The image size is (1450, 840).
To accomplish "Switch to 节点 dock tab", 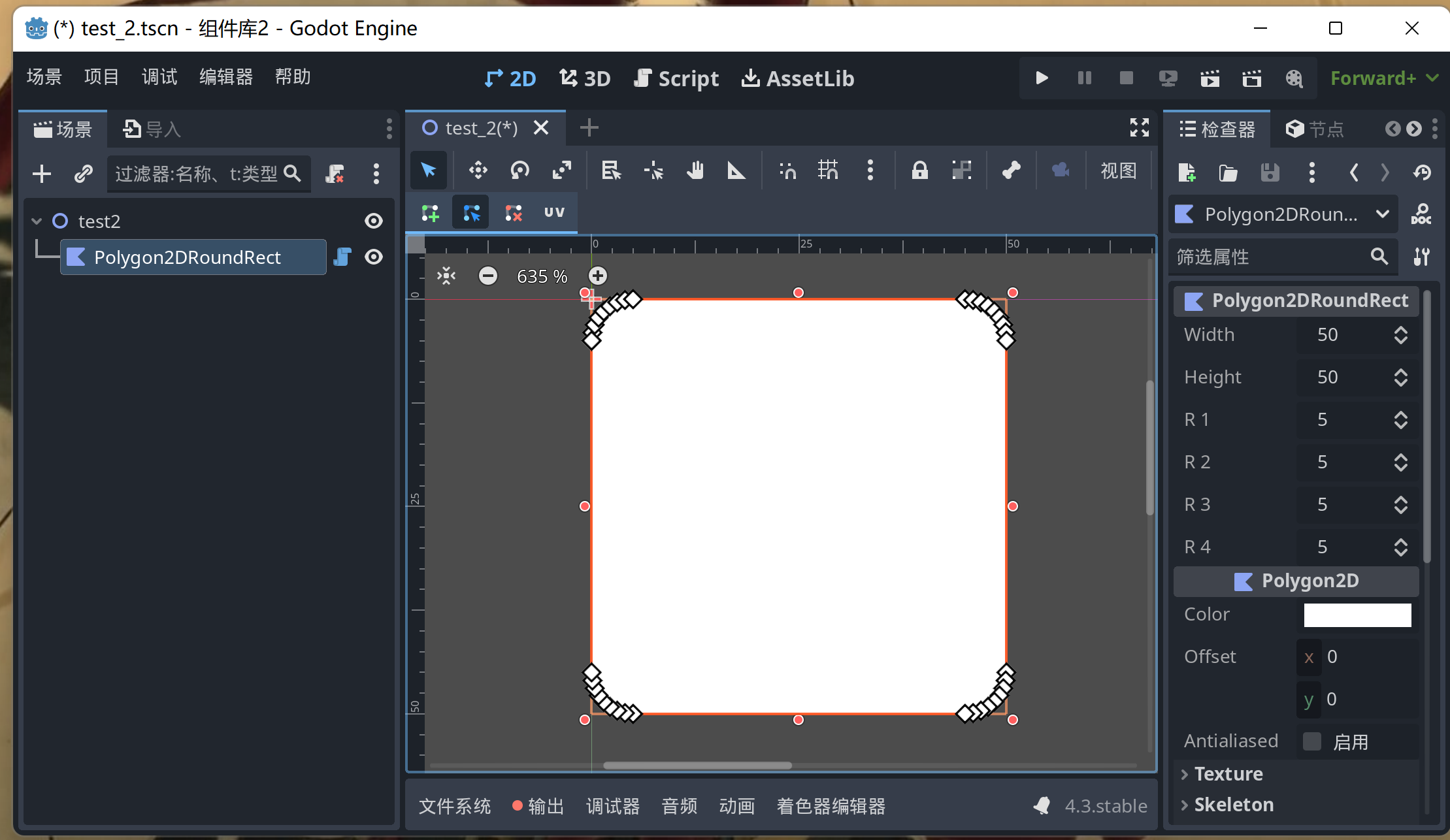I will 1315,129.
